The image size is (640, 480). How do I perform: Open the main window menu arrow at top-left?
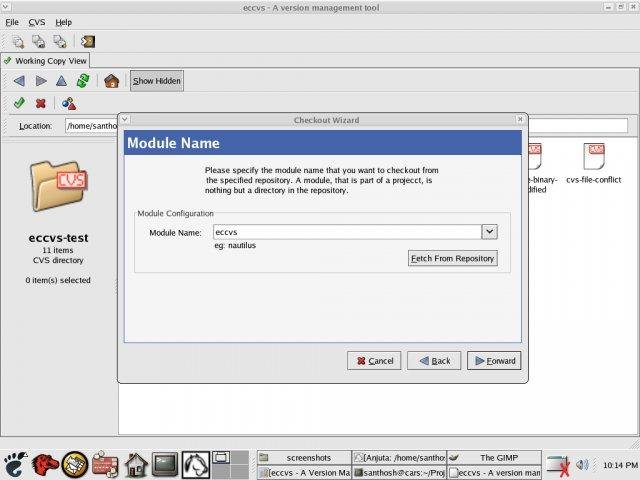pyautogui.click(x=7, y=7)
